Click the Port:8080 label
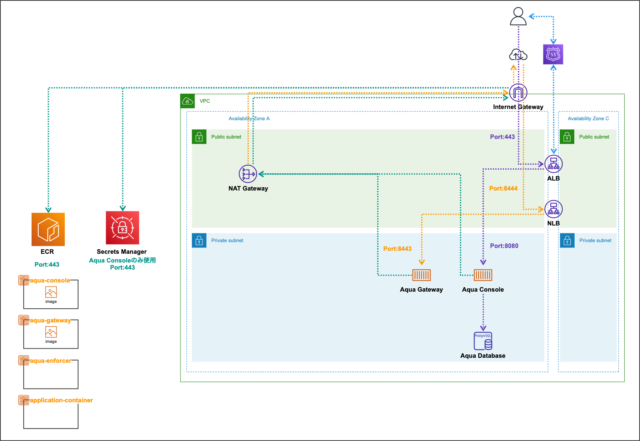This screenshot has width=640, height=441. click(504, 246)
